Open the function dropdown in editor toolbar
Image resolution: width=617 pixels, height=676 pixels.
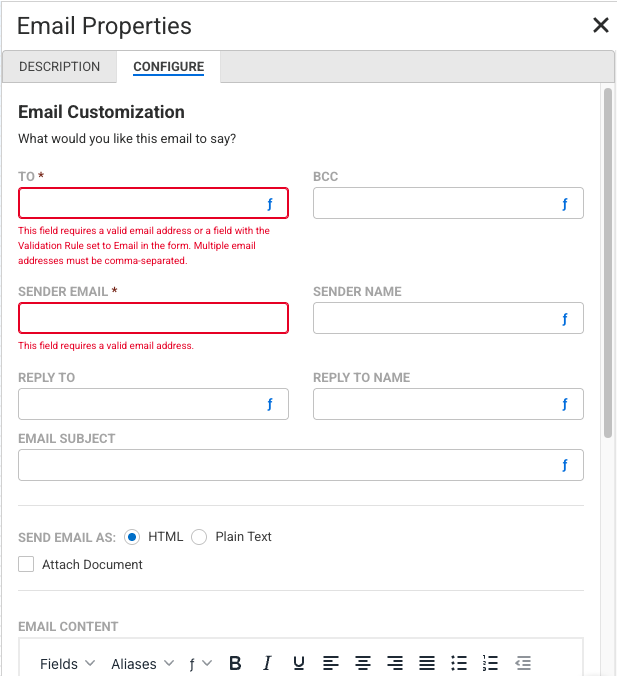click(200, 663)
